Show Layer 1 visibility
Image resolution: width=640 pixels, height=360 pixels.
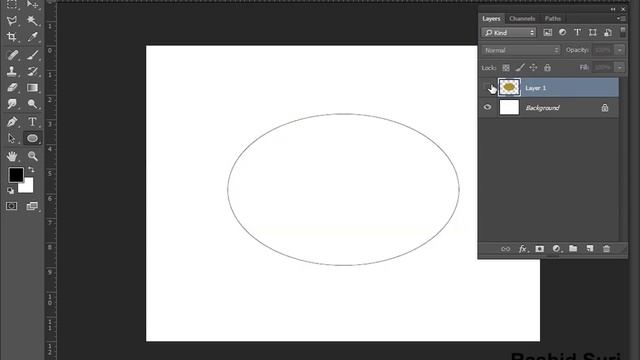(x=487, y=87)
